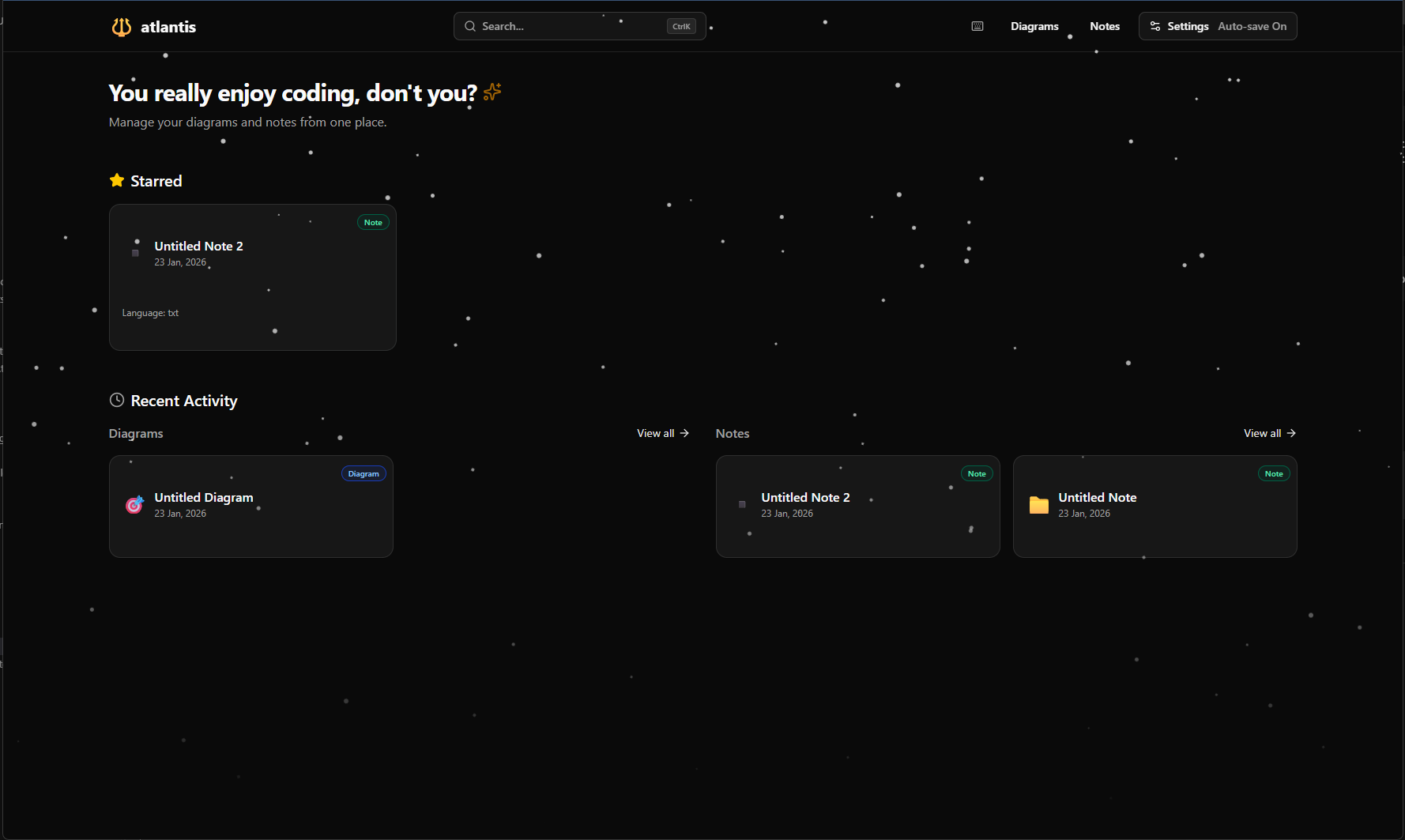Viewport: 1405px width, 840px height.
Task: Select the target icon on Untitled Diagram card
Action: click(134, 504)
